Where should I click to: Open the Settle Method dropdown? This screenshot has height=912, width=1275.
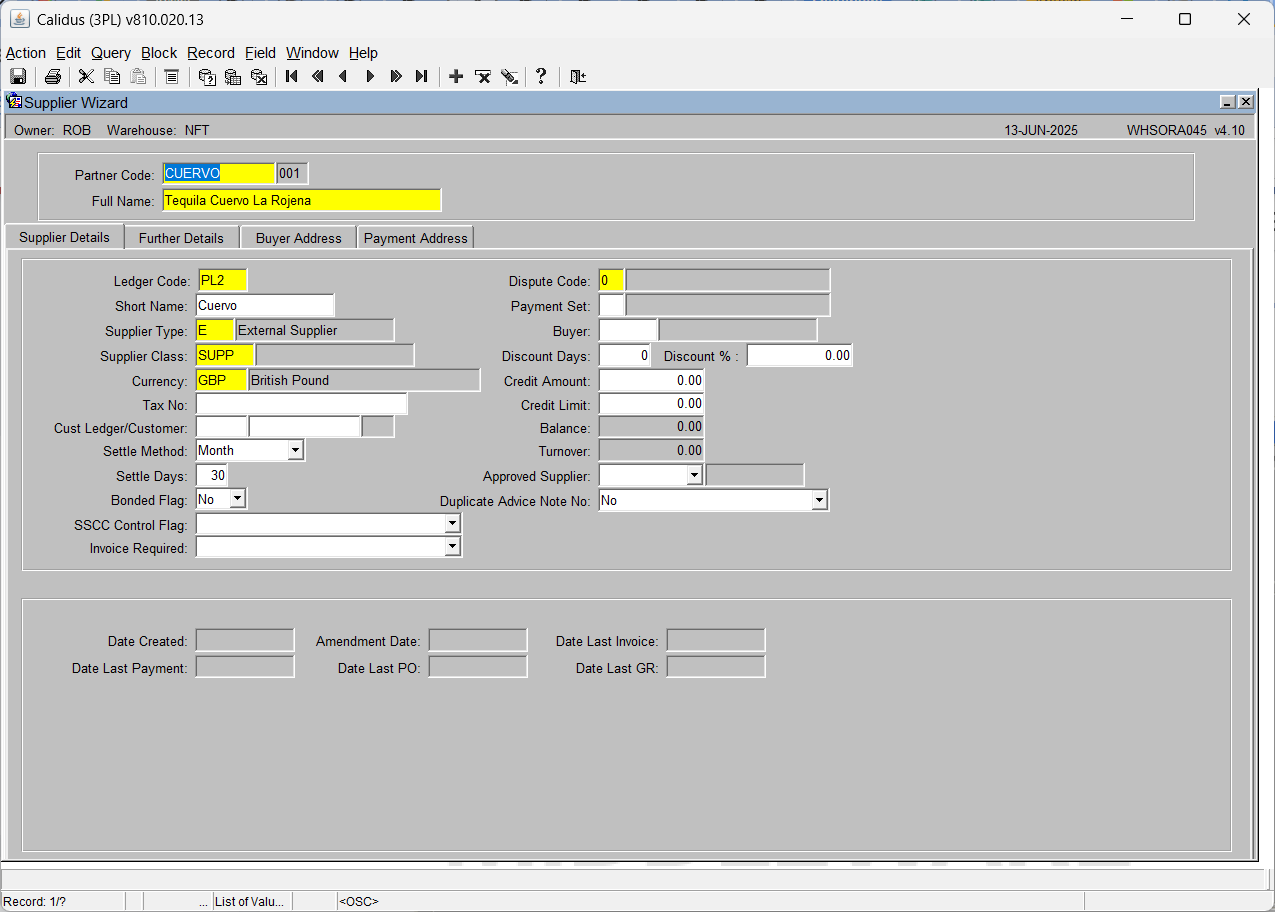[295, 451]
